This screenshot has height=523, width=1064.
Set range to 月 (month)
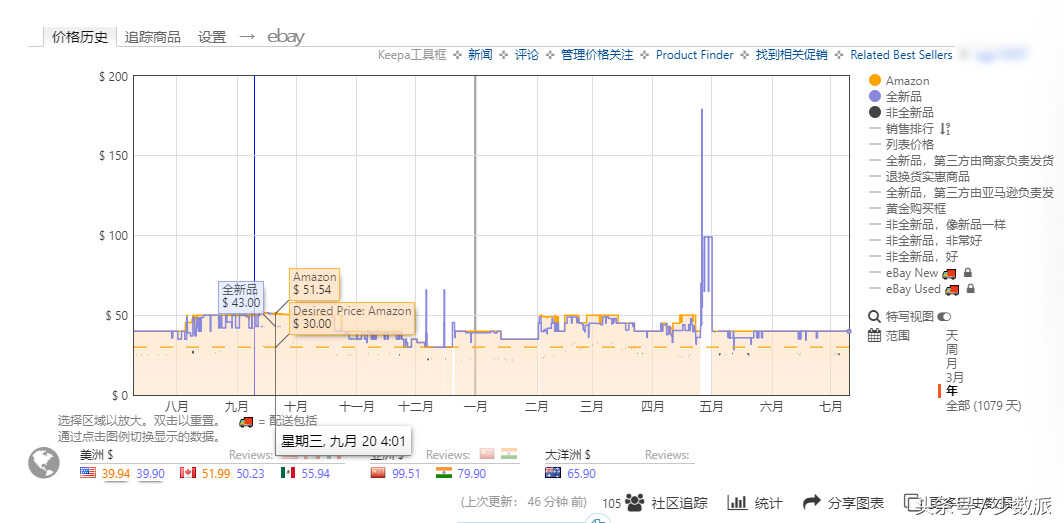point(952,363)
